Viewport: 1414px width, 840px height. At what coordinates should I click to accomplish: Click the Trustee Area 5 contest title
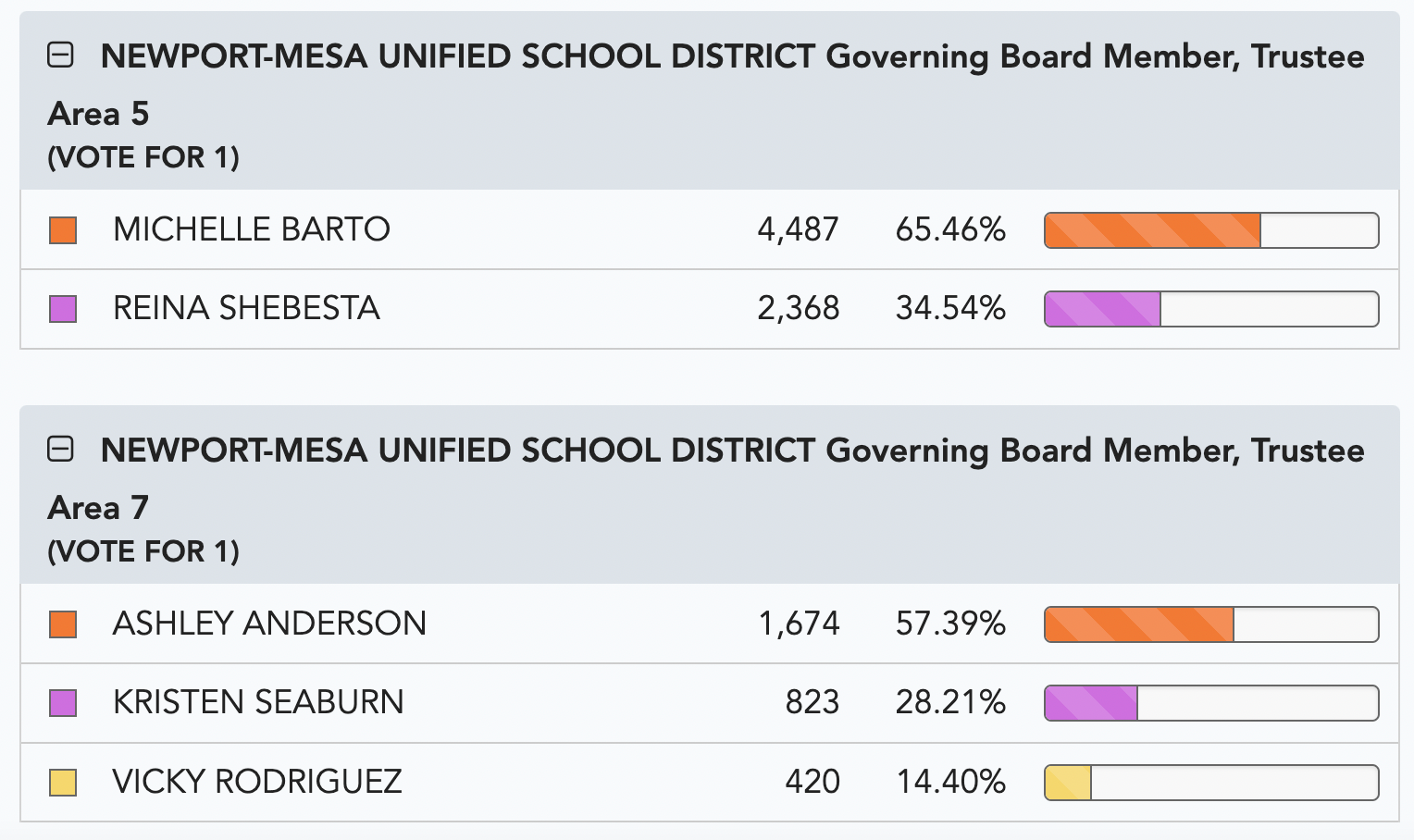[706, 85]
